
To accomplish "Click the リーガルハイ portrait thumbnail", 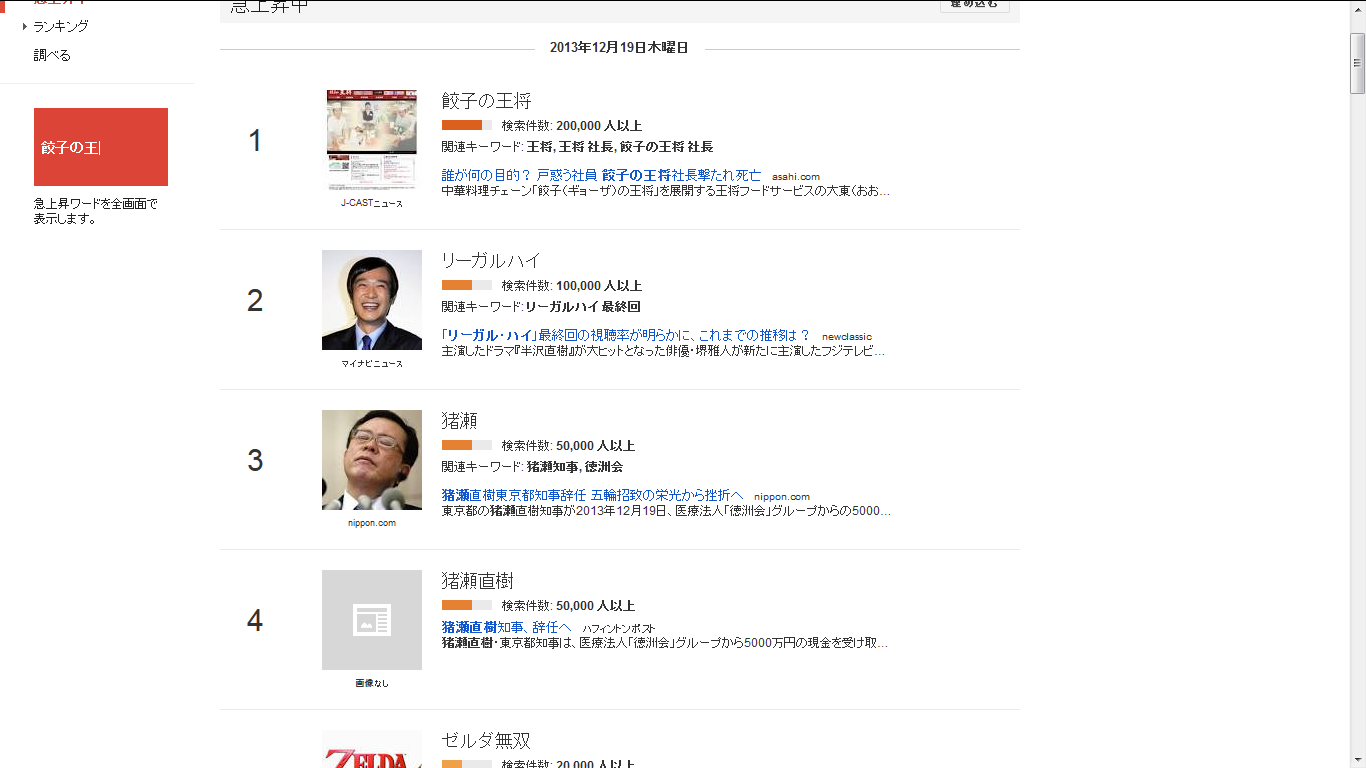I will pyautogui.click(x=372, y=300).
